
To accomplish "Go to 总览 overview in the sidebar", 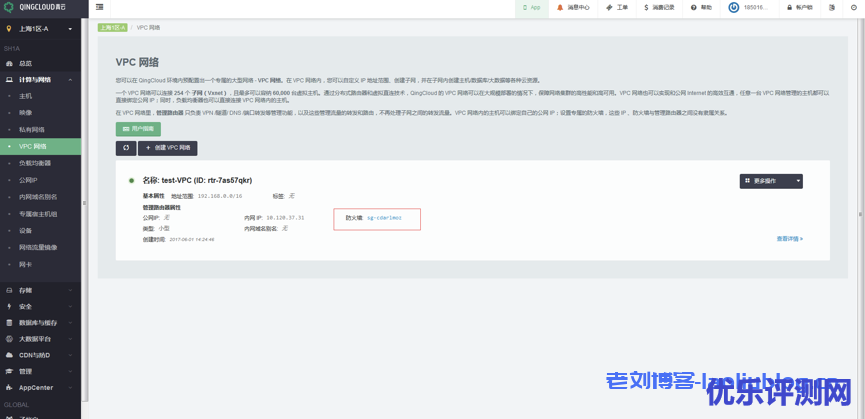I will (25, 63).
